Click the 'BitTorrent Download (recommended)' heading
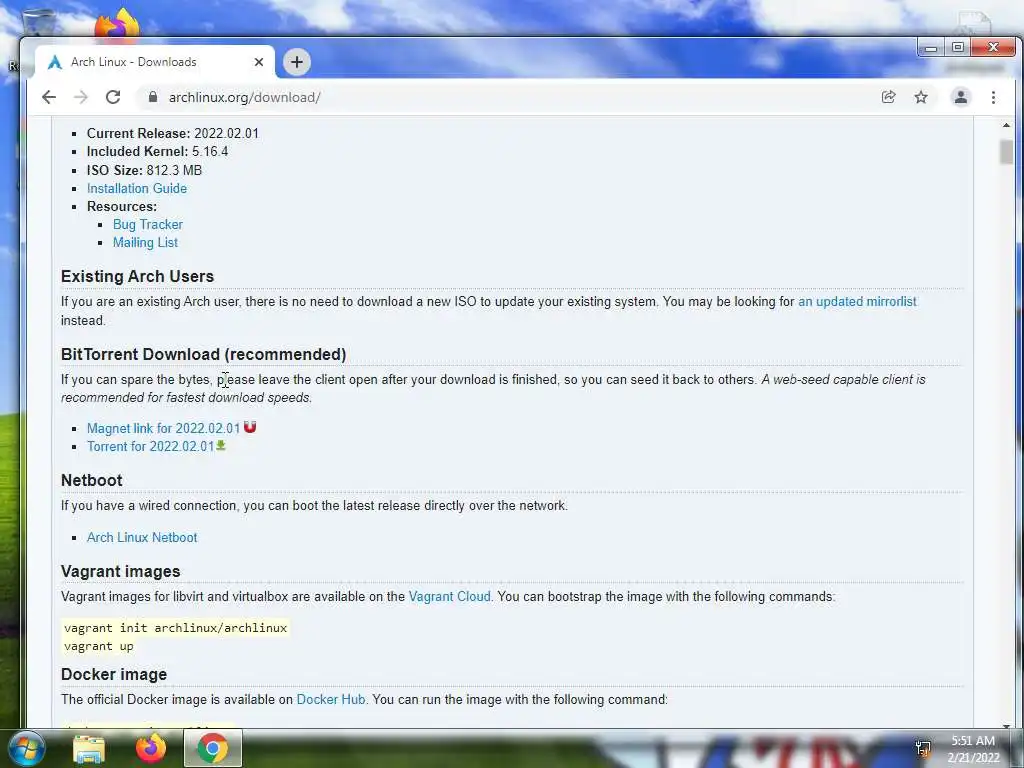The width and height of the screenshot is (1024, 768). [203, 354]
